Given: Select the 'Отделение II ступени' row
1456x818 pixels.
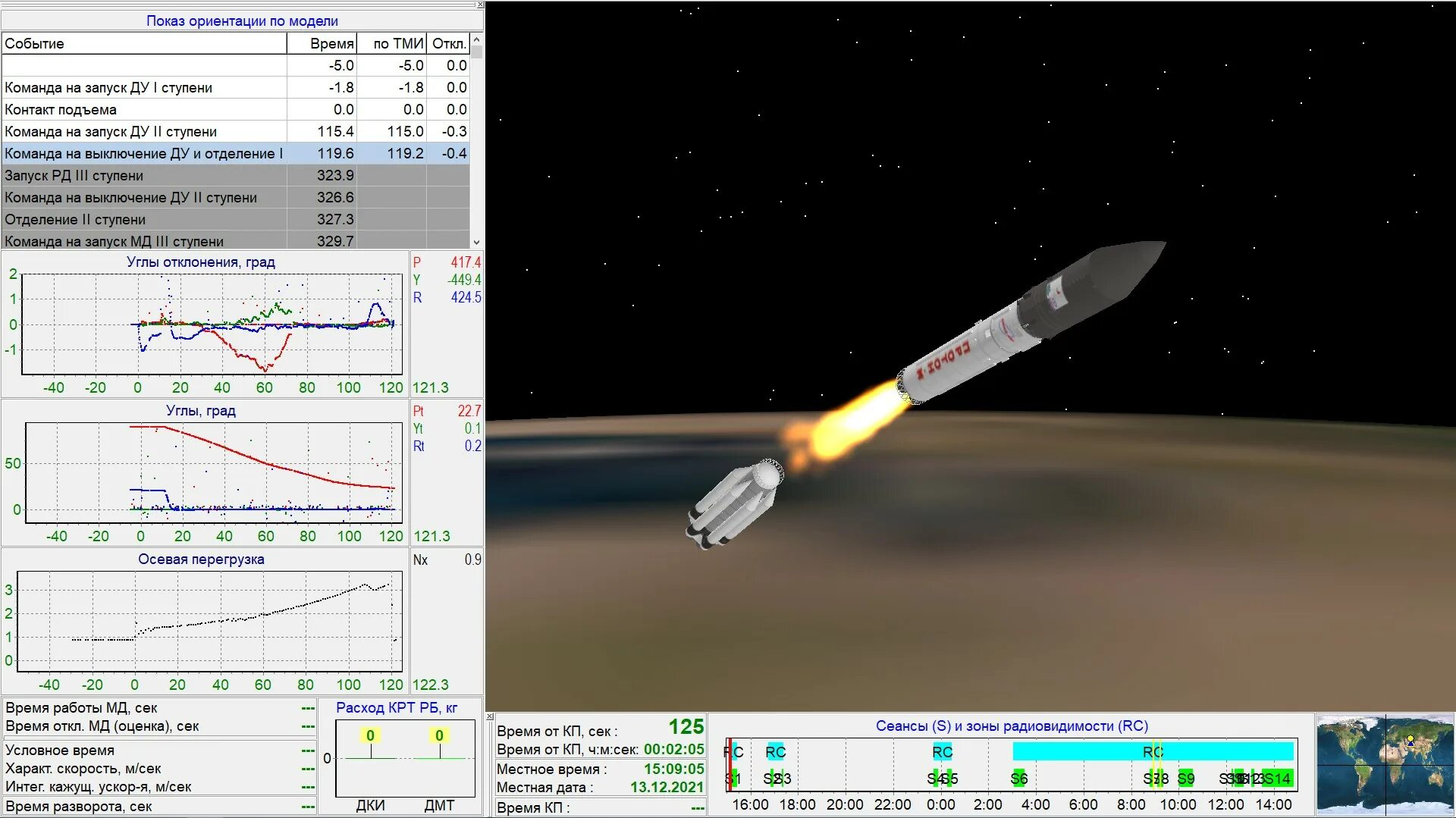Looking at the screenshot, I should 236,219.
